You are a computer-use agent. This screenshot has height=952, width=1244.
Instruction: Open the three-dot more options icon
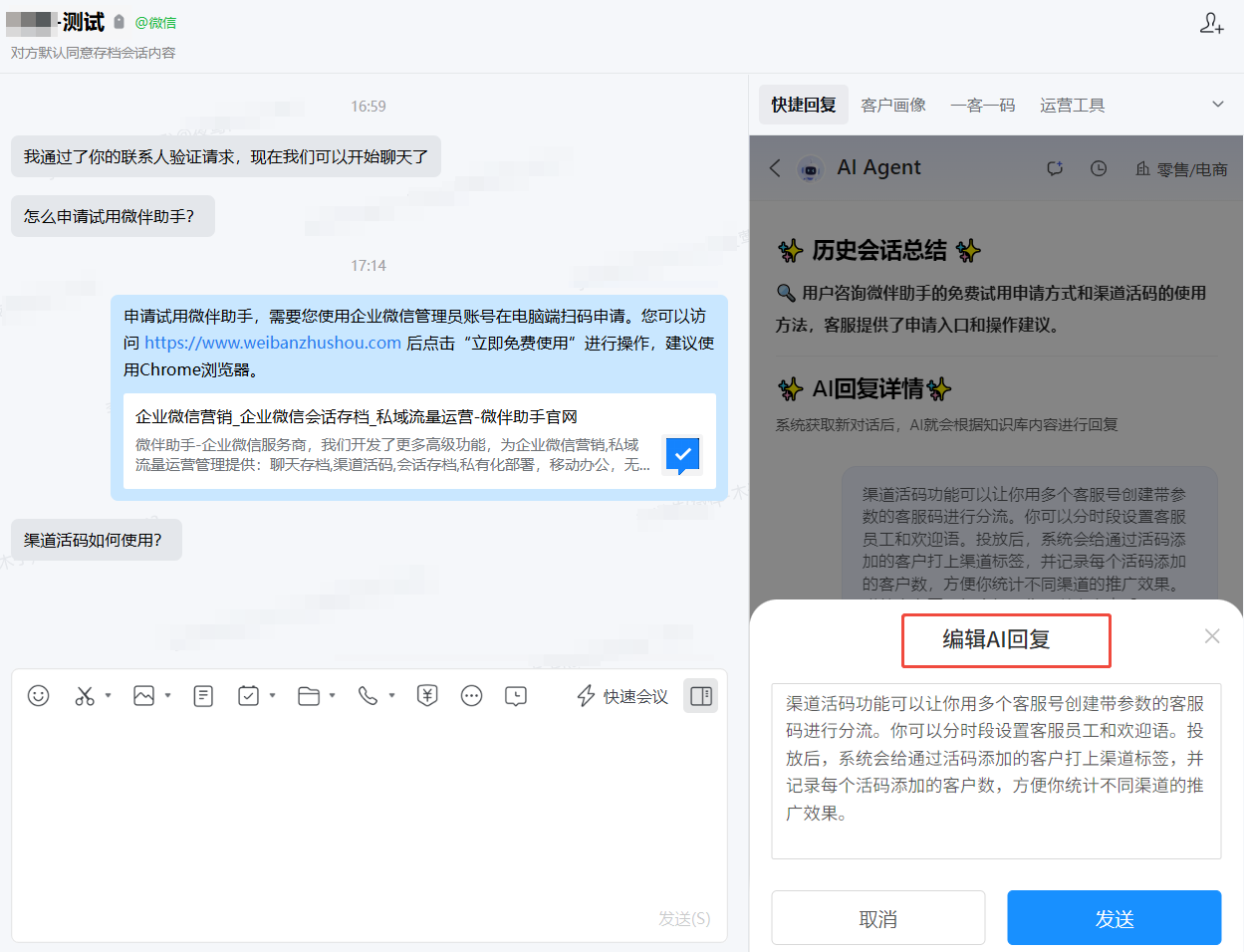coord(472,696)
